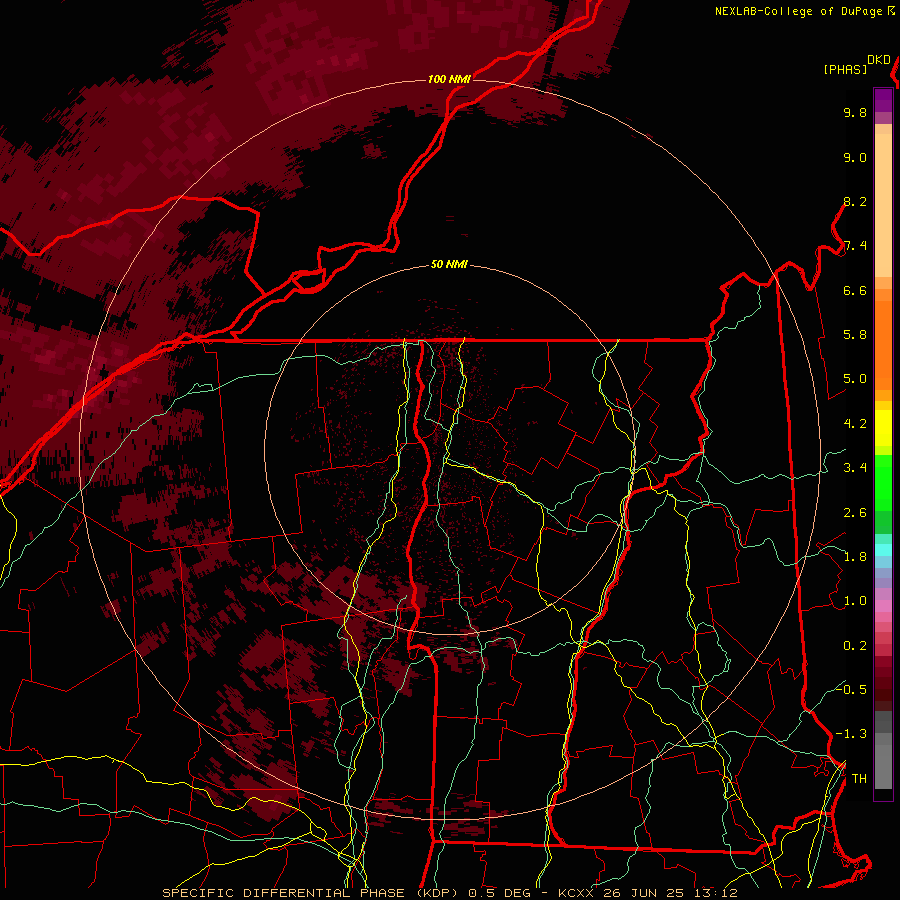Image resolution: width=900 pixels, height=900 pixels.
Task: Select the -0.5 legend value
Action: 851,689
